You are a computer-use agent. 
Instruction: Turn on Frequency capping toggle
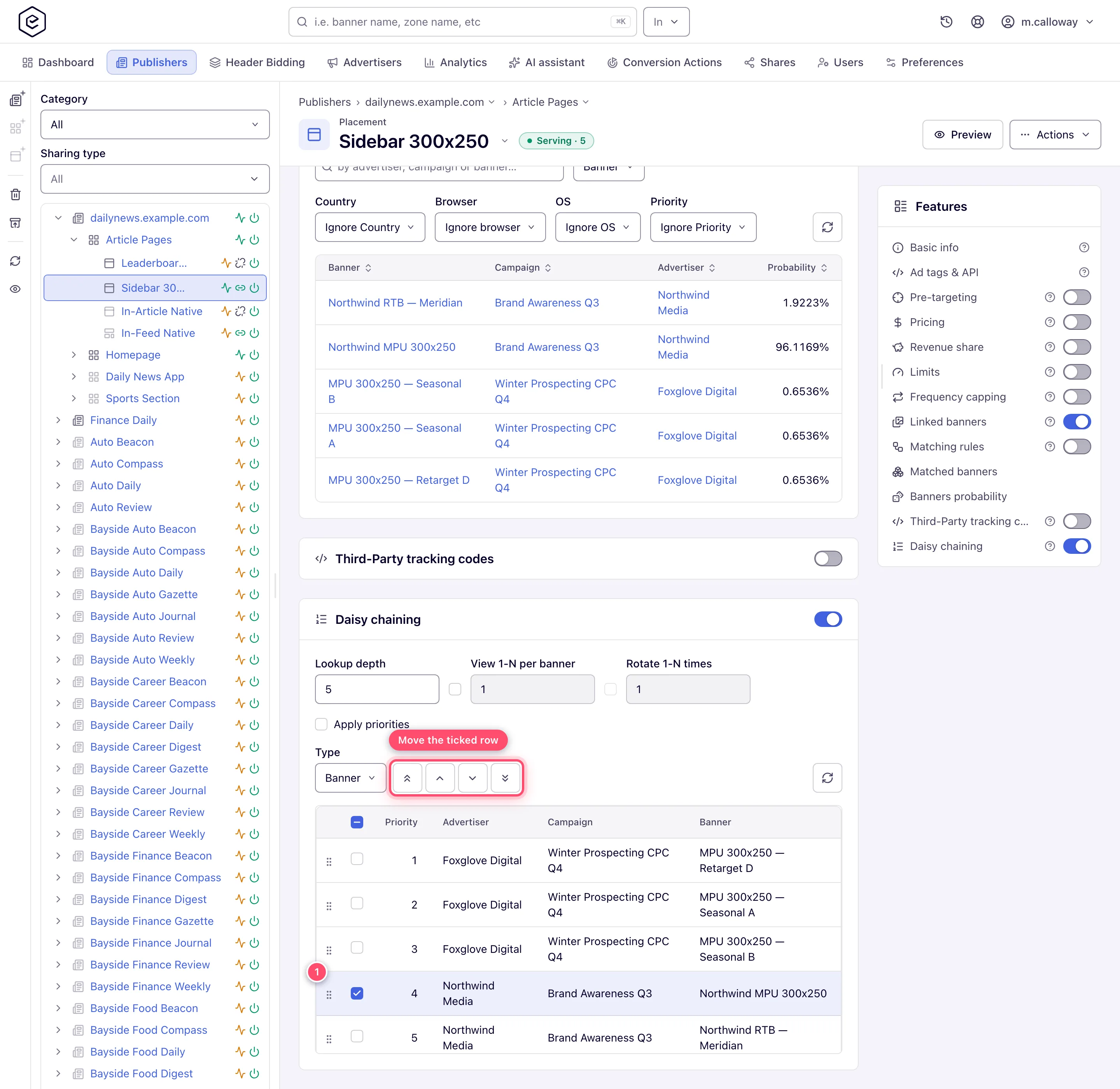1076,397
